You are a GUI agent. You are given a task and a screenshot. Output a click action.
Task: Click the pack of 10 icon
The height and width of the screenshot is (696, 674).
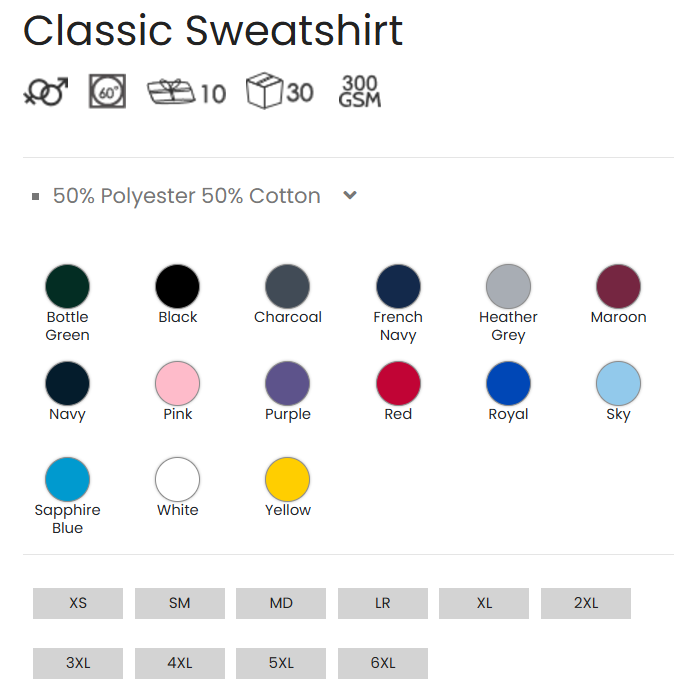coord(186,92)
